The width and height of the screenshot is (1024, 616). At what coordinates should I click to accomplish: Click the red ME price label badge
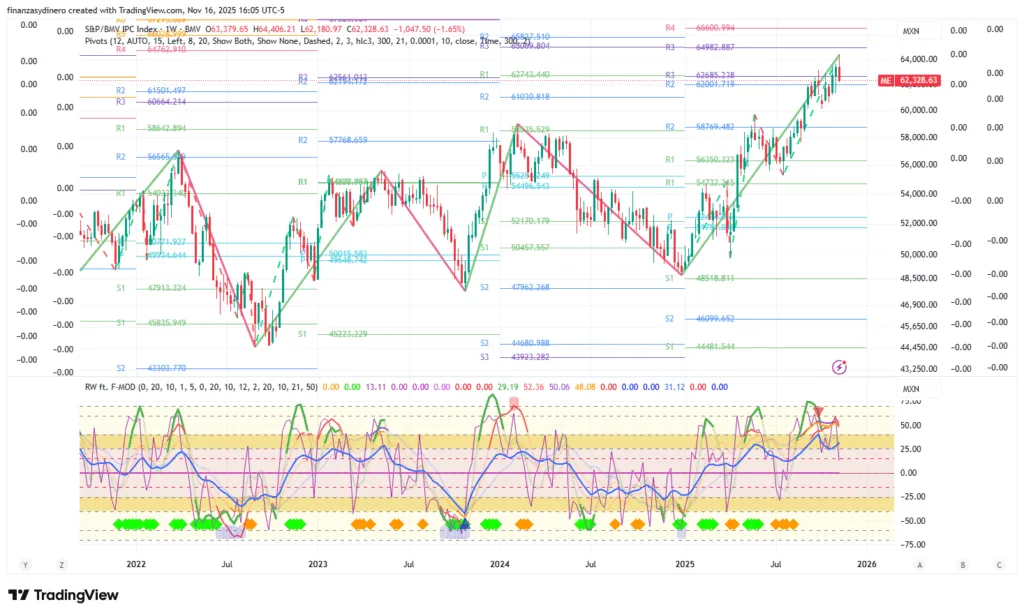click(x=885, y=80)
